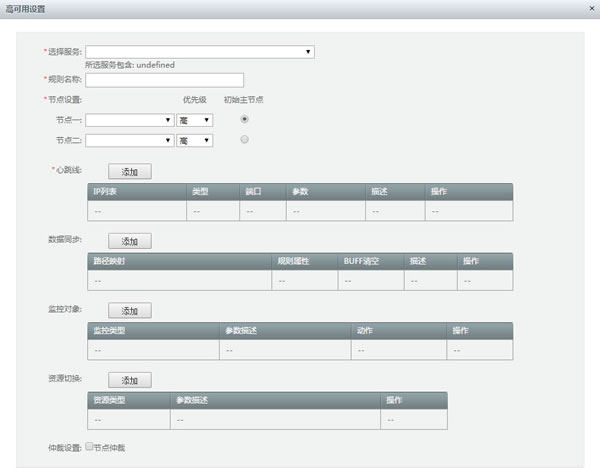Select 节点一 as the initial master node
The image size is (600, 468).
244,119
